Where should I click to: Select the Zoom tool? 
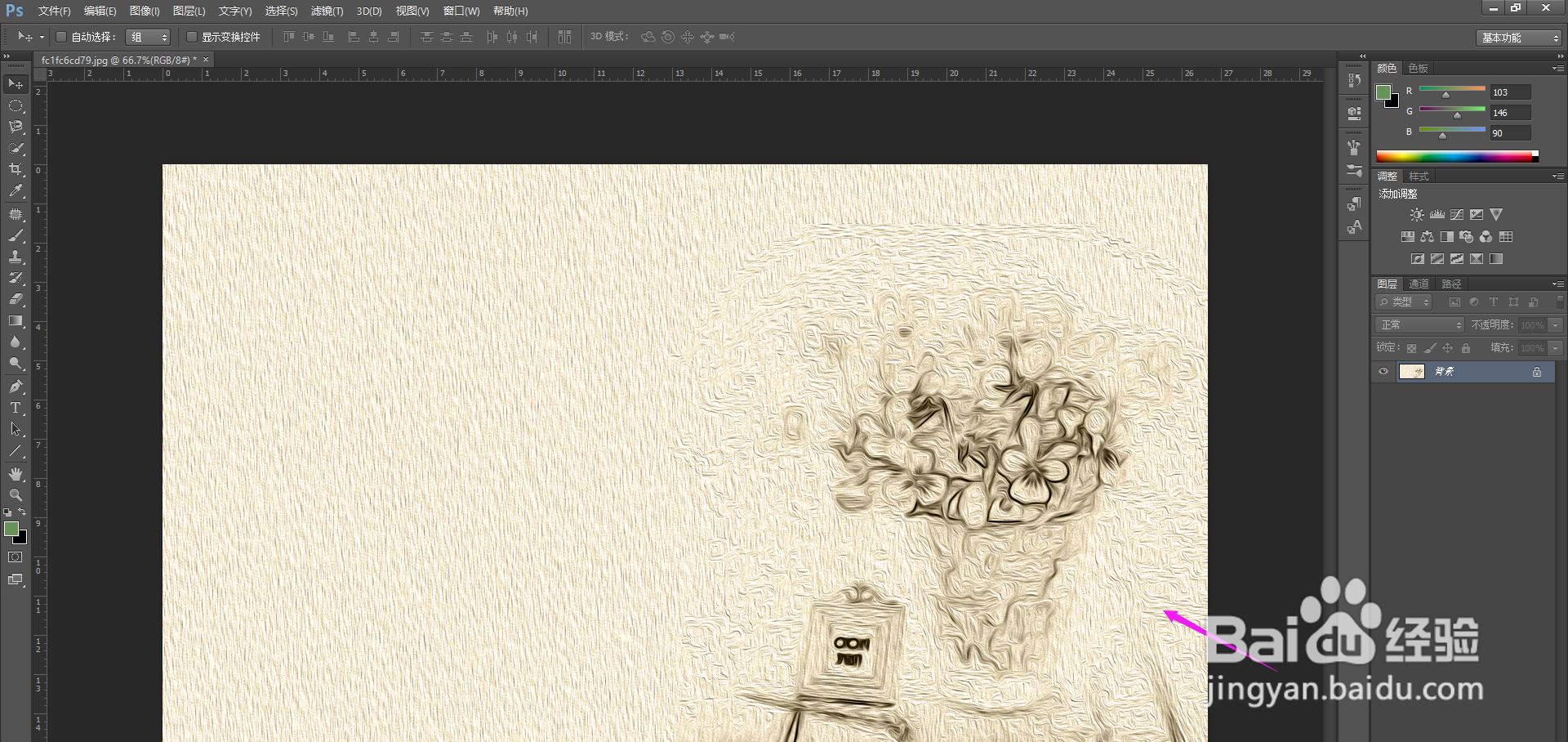pyautogui.click(x=16, y=495)
